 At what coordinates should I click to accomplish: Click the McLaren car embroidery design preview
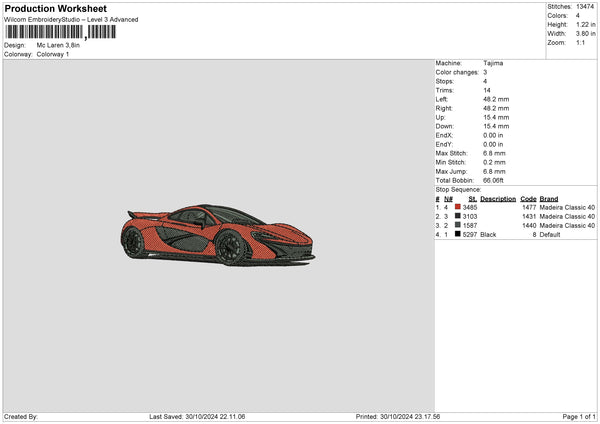218,236
